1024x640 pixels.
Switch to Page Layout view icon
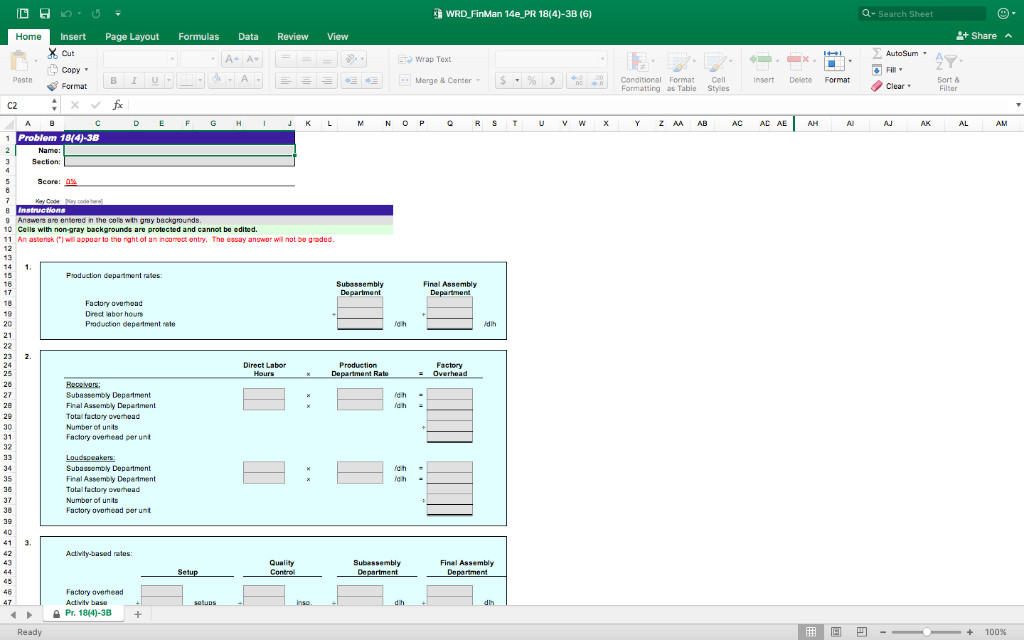tap(836, 632)
